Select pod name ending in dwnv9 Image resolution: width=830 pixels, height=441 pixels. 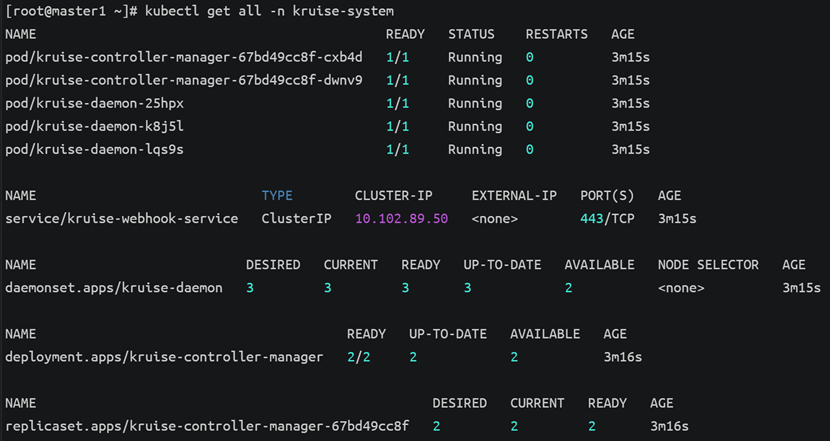[x=184, y=80]
